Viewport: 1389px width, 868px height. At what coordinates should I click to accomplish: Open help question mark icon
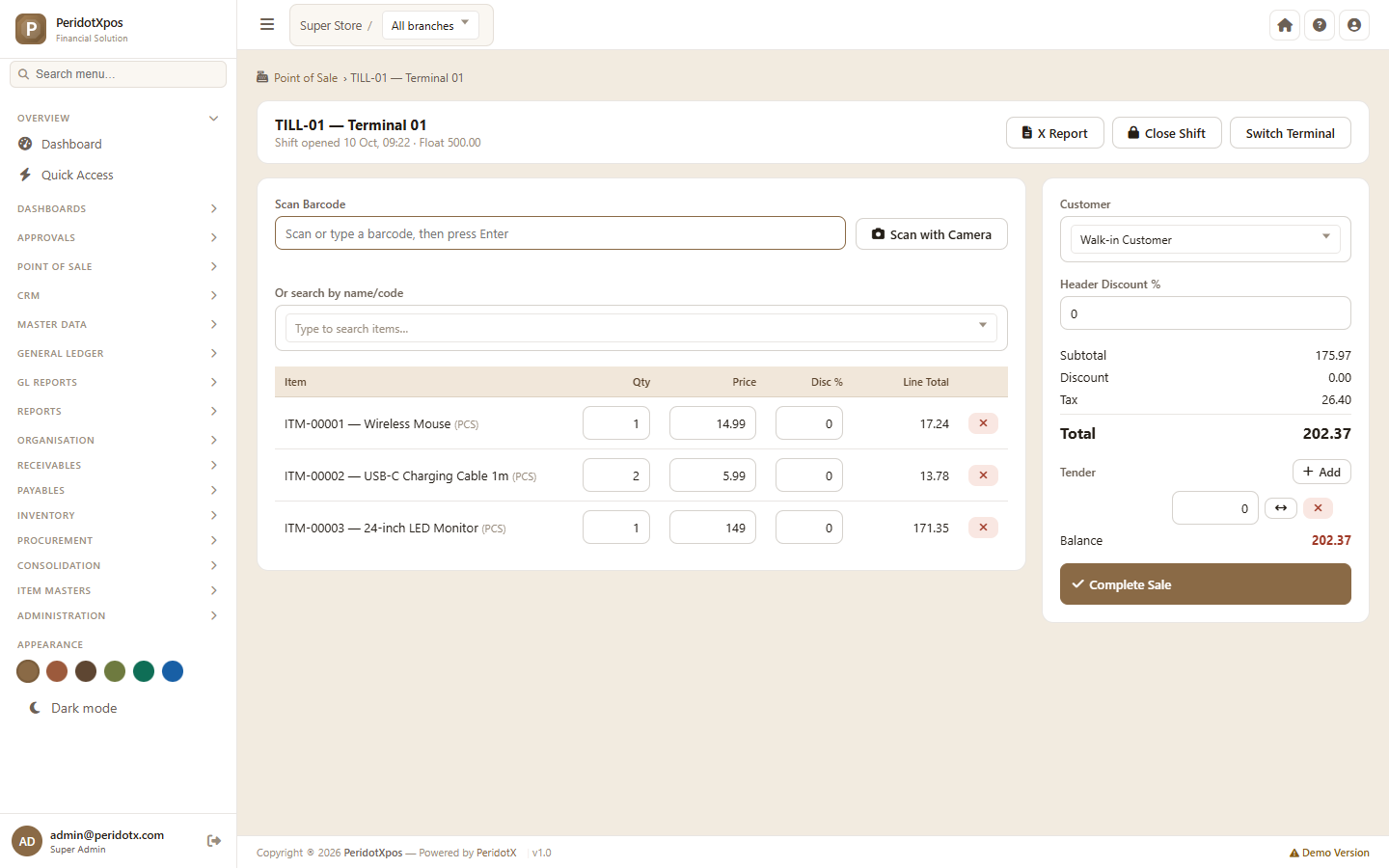1320,25
